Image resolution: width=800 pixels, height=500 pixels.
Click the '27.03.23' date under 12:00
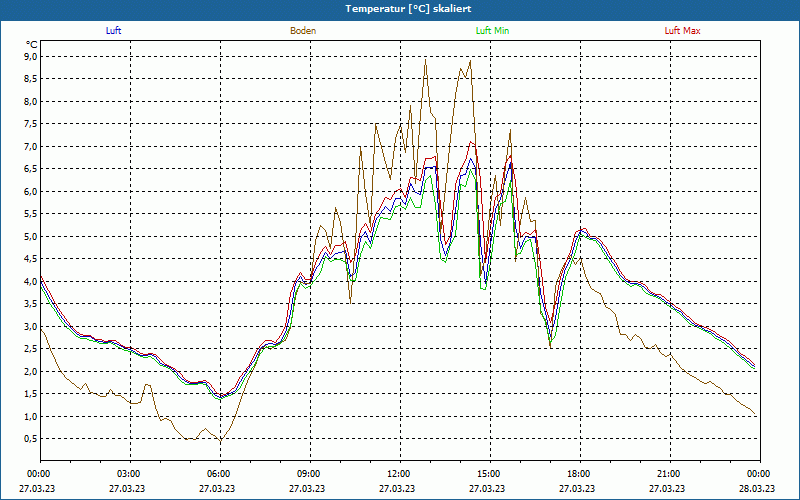[397, 488]
